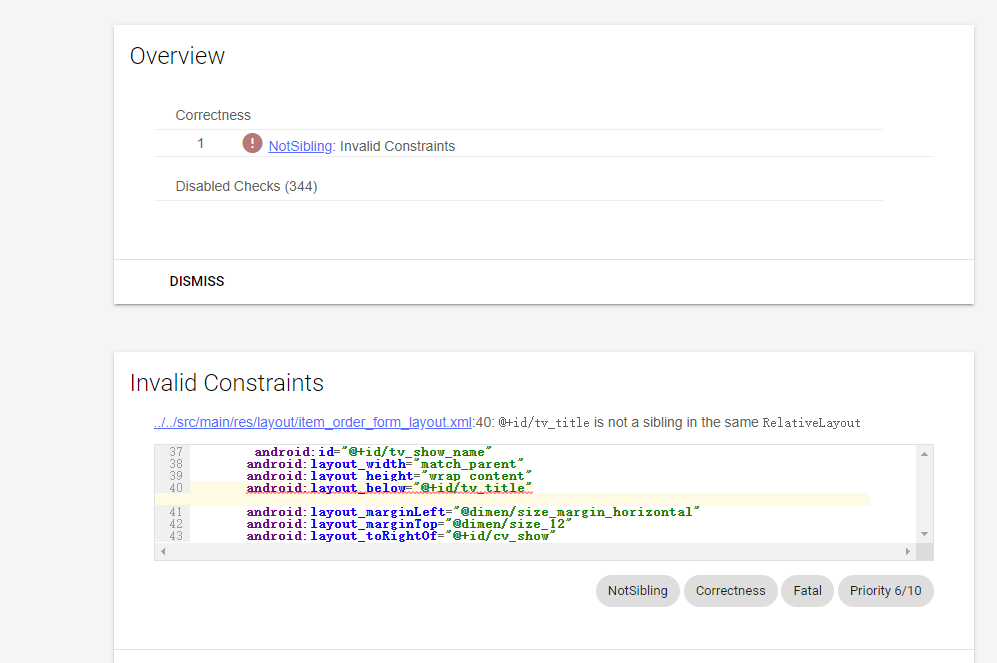Select the Priority 6/10 chip
The width and height of the screenshot is (997, 663).
pos(885,591)
